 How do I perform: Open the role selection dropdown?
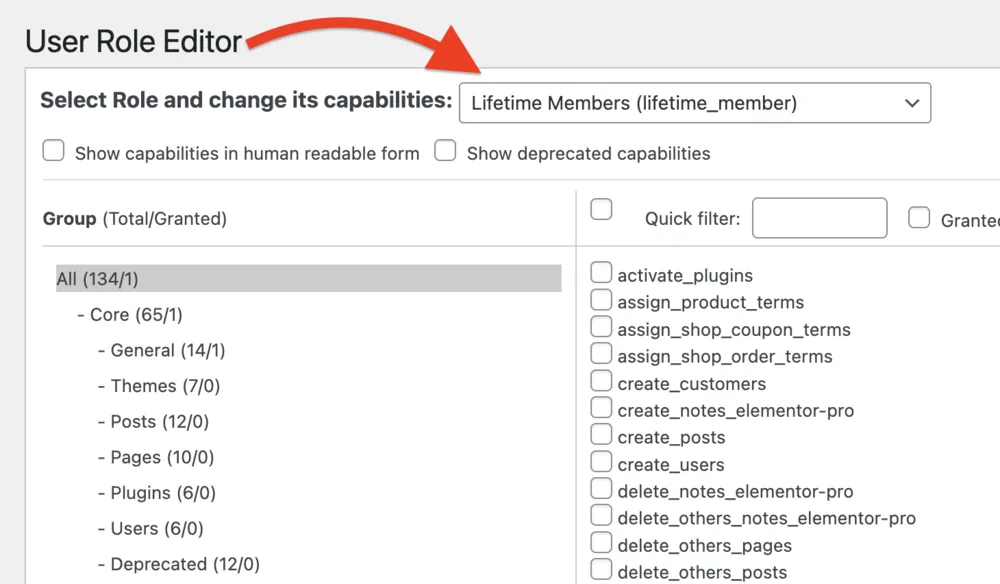(x=695, y=102)
